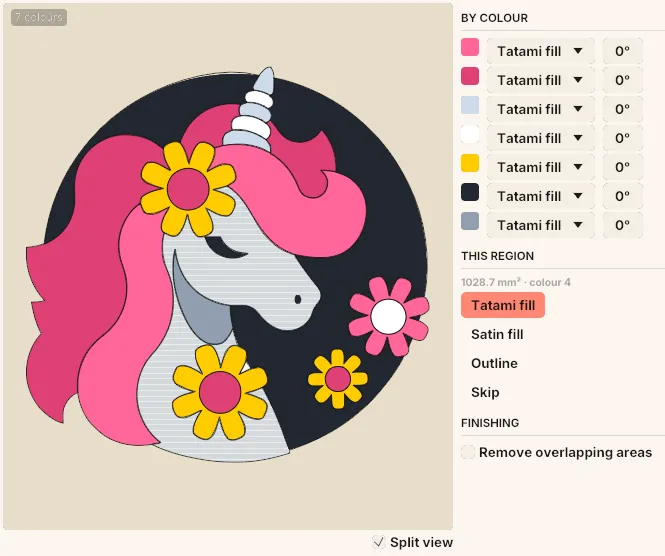Open fill type dropdown for grey-blue
665x556 pixels.
pyautogui.click(x=540, y=225)
